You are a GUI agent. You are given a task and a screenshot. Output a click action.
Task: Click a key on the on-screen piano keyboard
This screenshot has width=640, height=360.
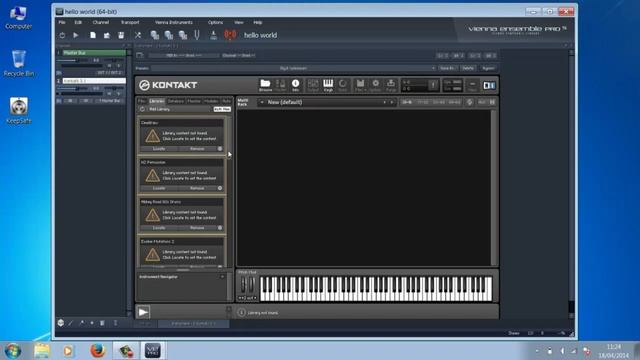(376, 289)
